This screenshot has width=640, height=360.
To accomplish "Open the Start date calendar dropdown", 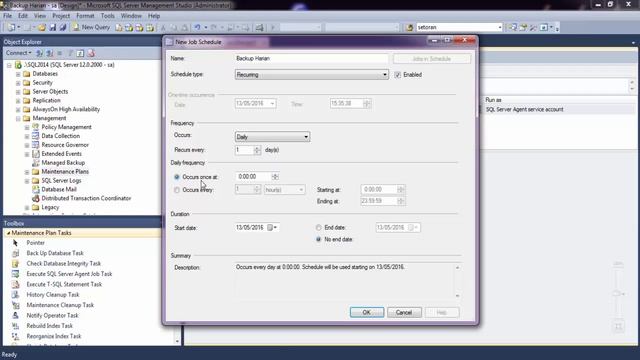I will point(272,228).
